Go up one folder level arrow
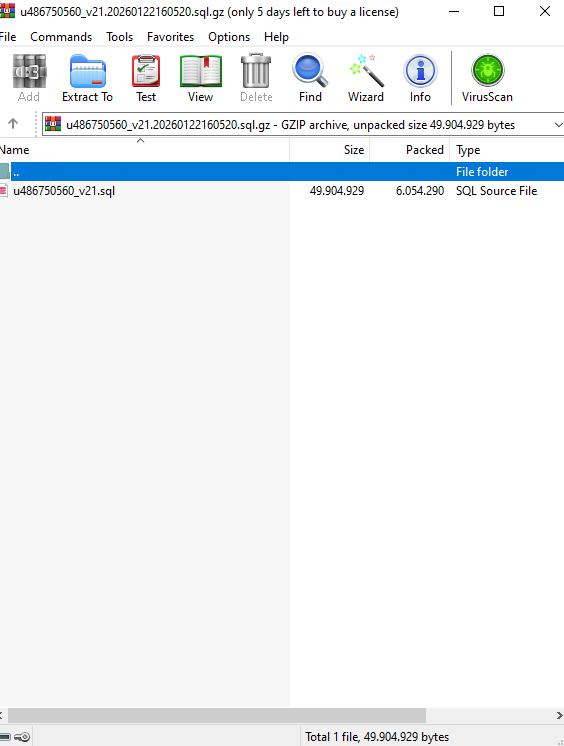Viewport: 564px width, 746px height. coord(13,124)
